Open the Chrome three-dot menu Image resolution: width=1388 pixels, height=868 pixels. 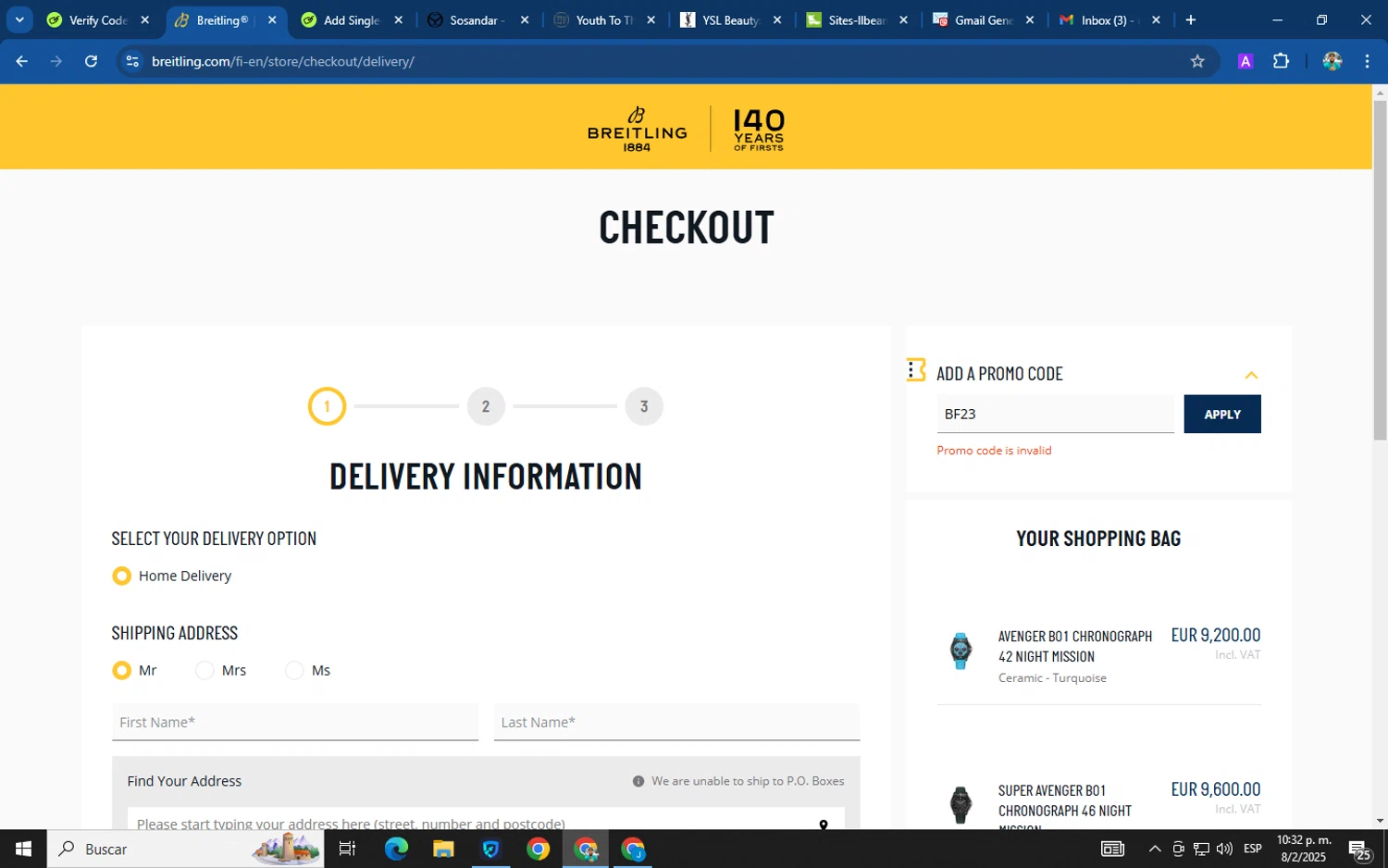pos(1367,61)
